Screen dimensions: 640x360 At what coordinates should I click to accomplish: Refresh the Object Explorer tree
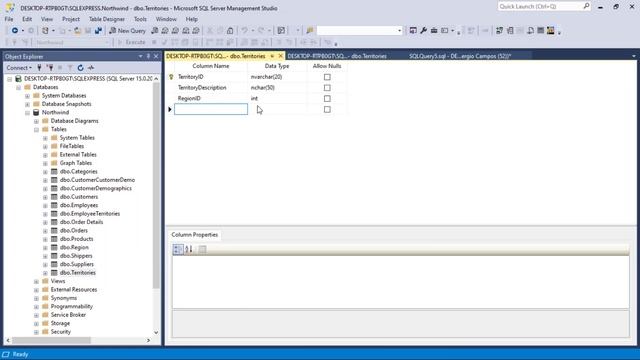coord(80,68)
